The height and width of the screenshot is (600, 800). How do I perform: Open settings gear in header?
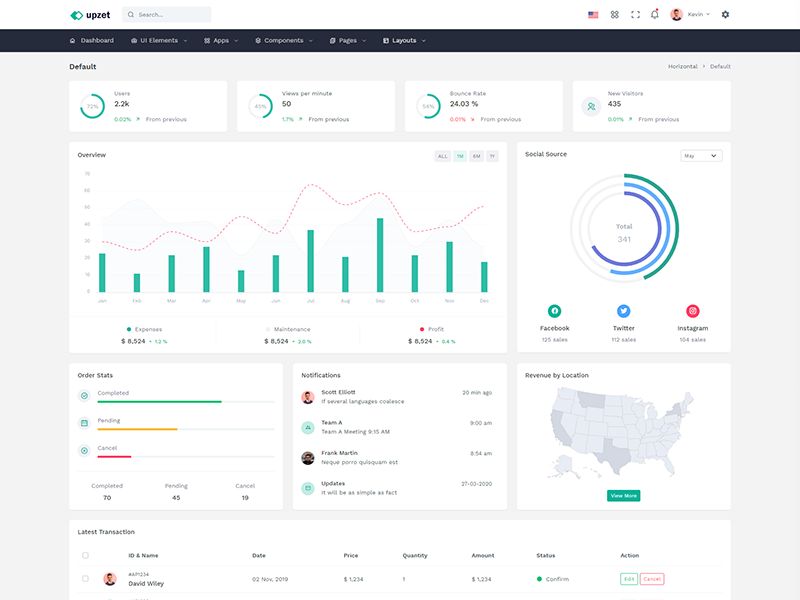tap(725, 14)
